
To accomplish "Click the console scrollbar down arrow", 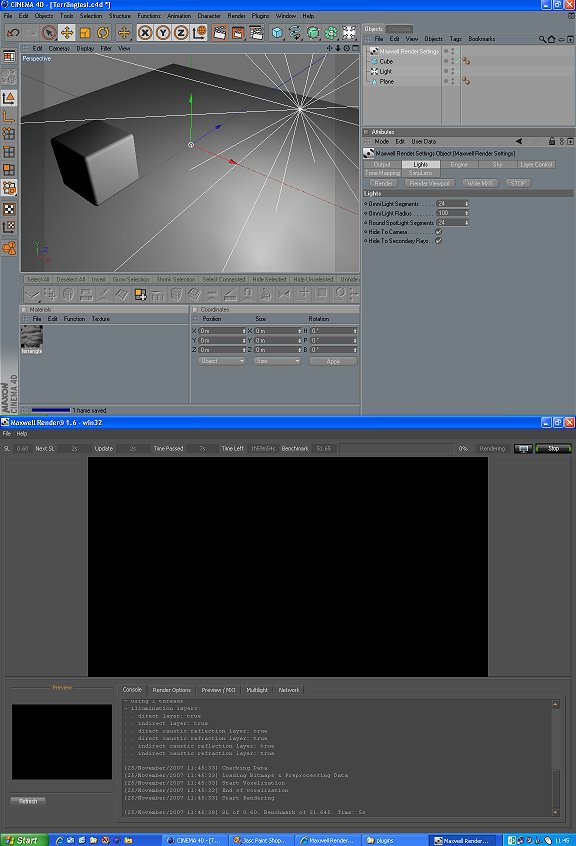I will point(556,813).
